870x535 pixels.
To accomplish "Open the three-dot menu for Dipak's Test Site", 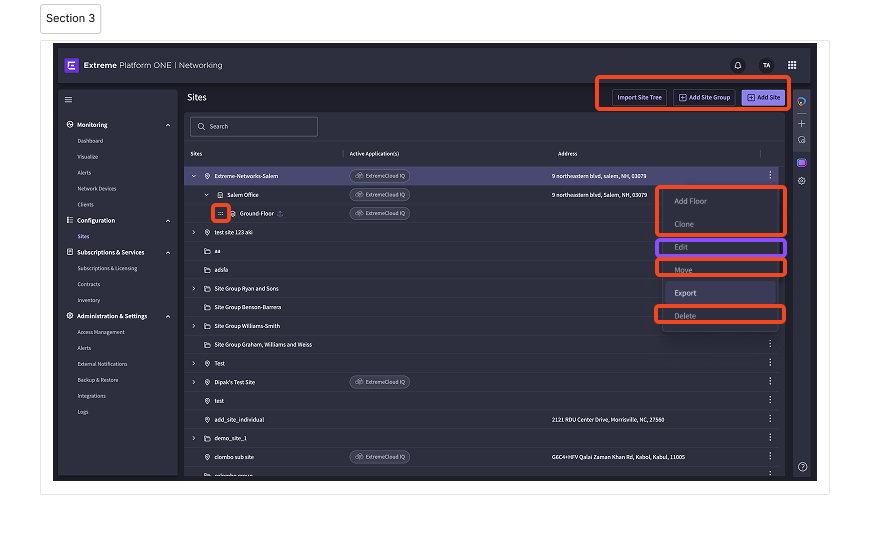I will click(x=770, y=381).
